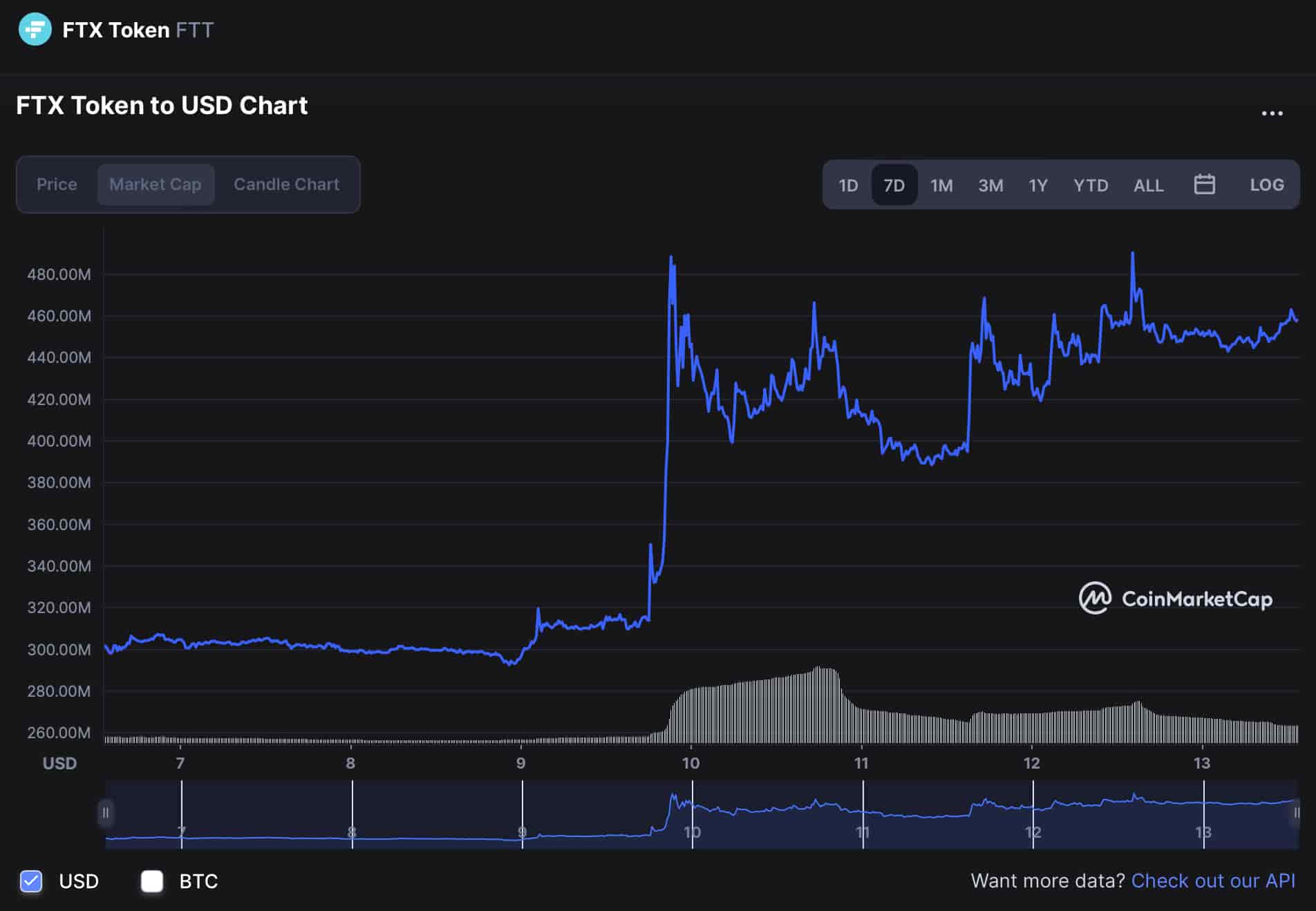Image resolution: width=1316 pixels, height=911 pixels.
Task: Pick the ALL time range
Action: point(1147,185)
